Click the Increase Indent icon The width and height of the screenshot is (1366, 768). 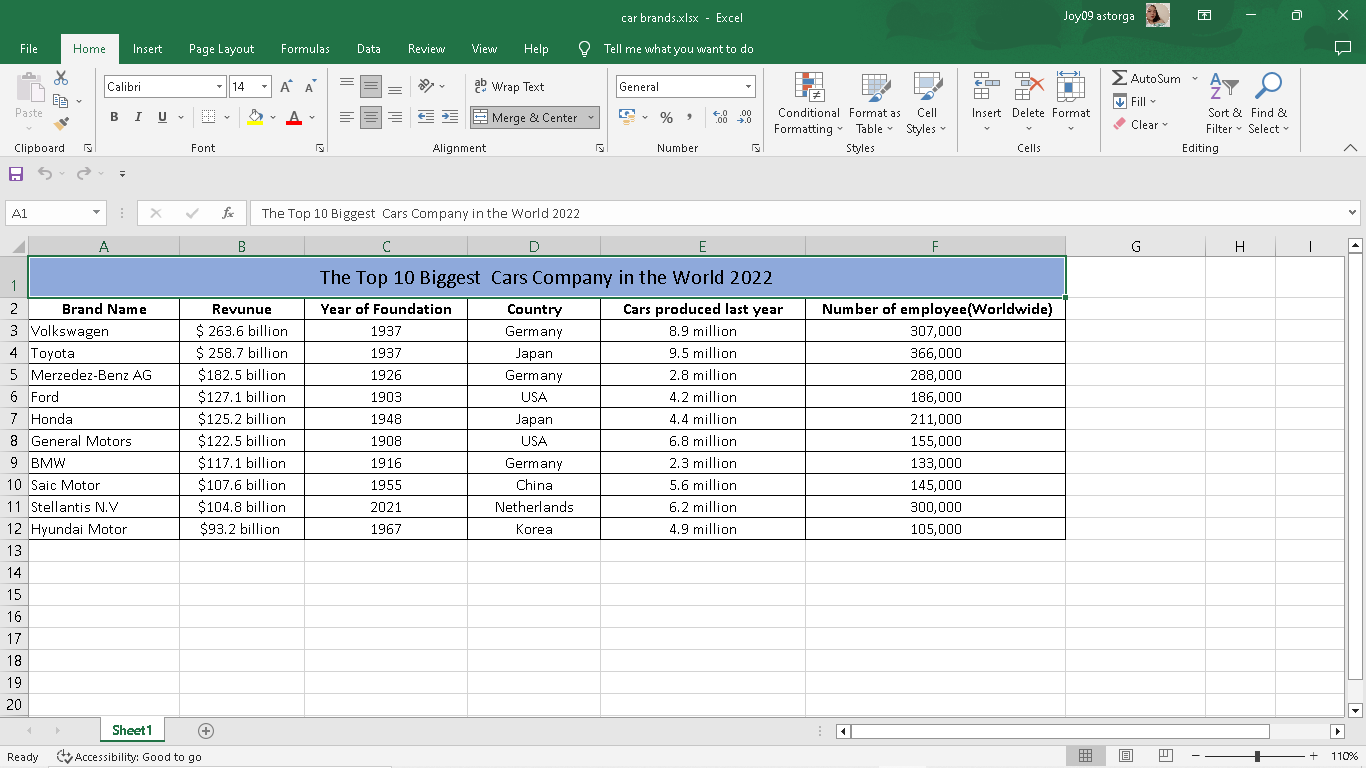pyautogui.click(x=450, y=117)
